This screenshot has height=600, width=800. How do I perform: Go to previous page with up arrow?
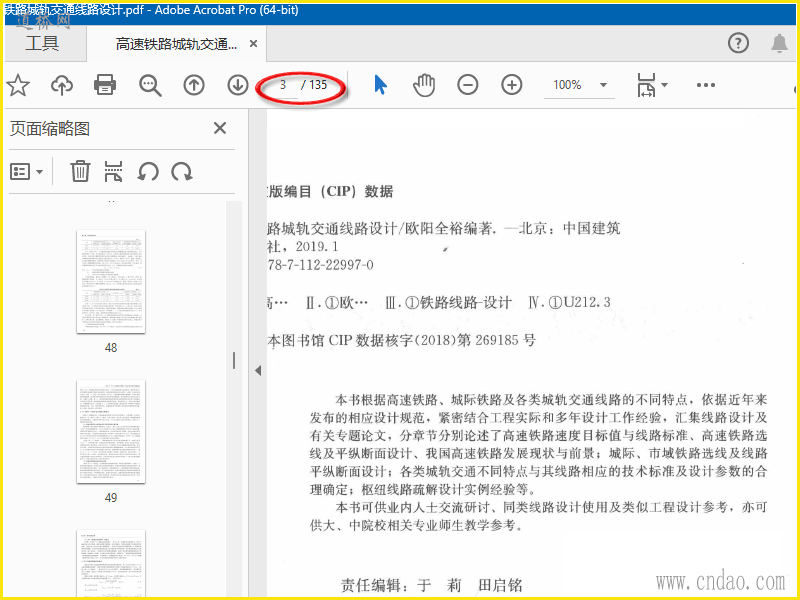pyautogui.click(x=194, y=85)
